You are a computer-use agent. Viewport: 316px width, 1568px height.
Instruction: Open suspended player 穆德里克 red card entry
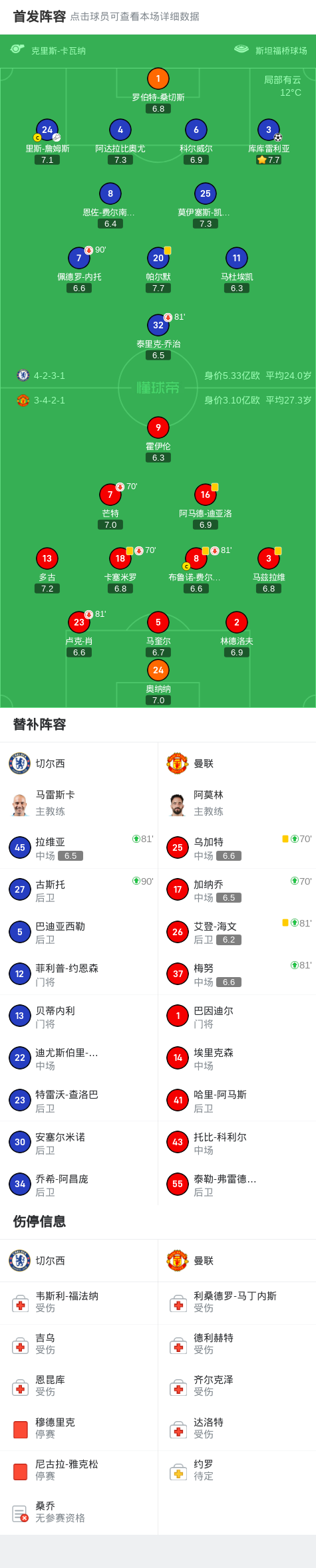[x=79, y=1428]
